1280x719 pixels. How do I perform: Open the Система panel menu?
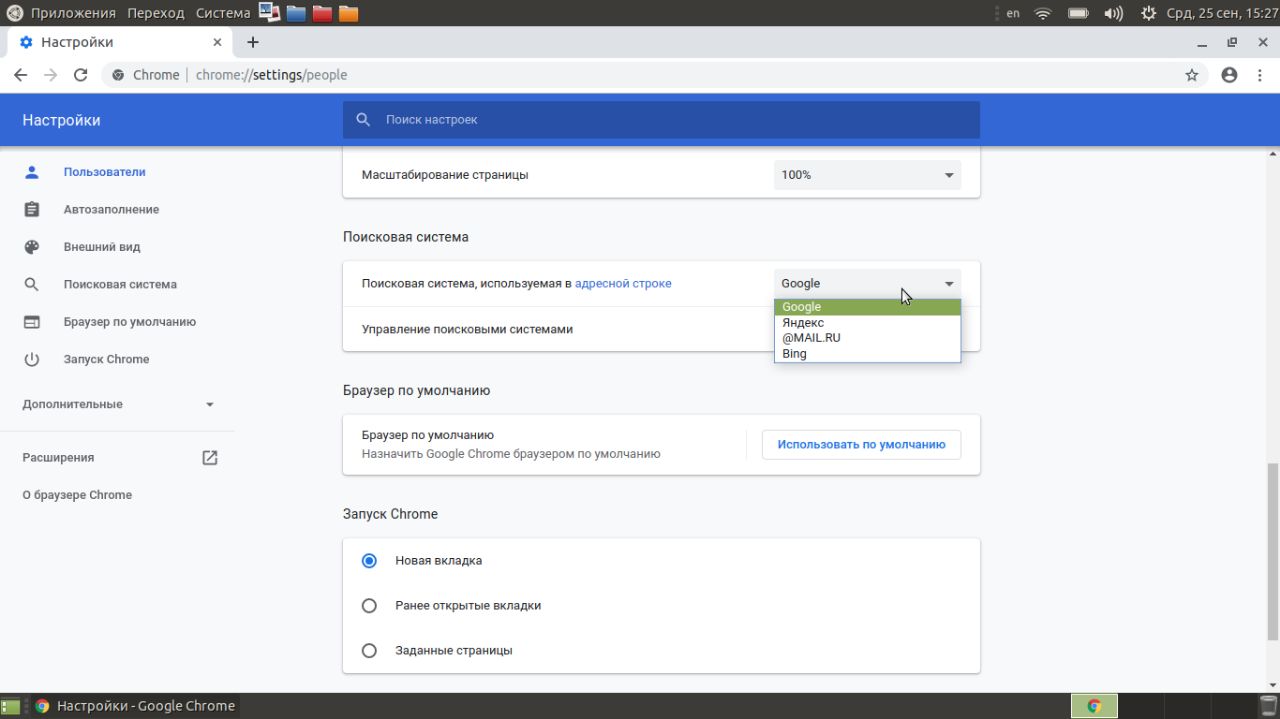coord(223,13)
